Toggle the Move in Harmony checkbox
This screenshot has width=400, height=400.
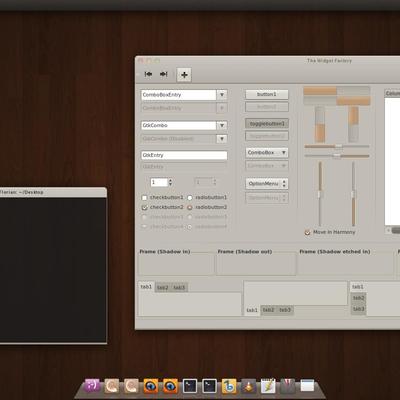(307, 232)
